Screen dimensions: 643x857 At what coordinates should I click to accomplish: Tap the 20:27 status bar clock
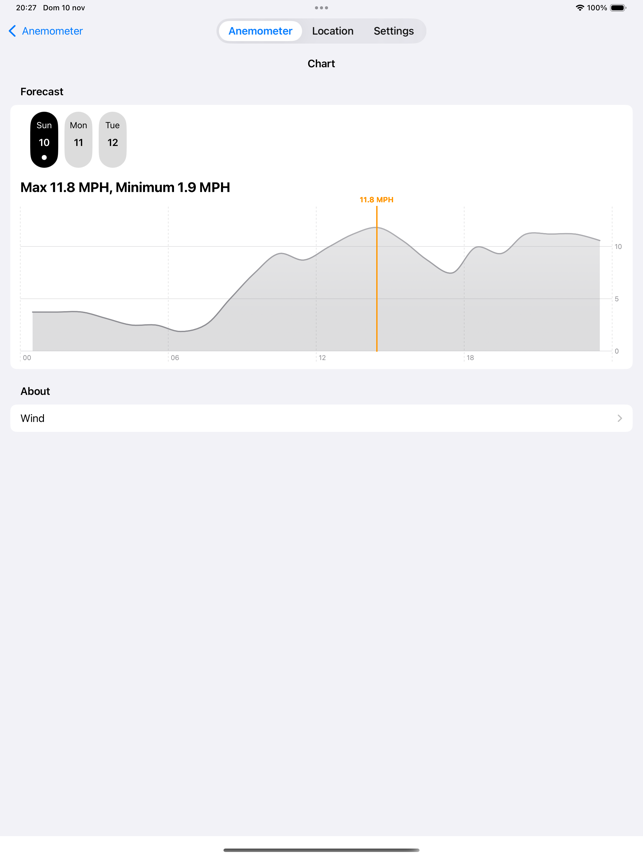pos(26,8)
